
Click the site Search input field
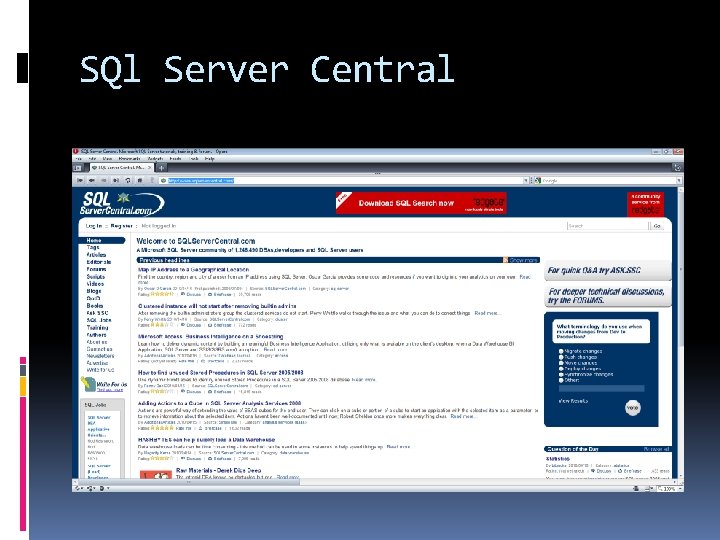coord(608,226)
